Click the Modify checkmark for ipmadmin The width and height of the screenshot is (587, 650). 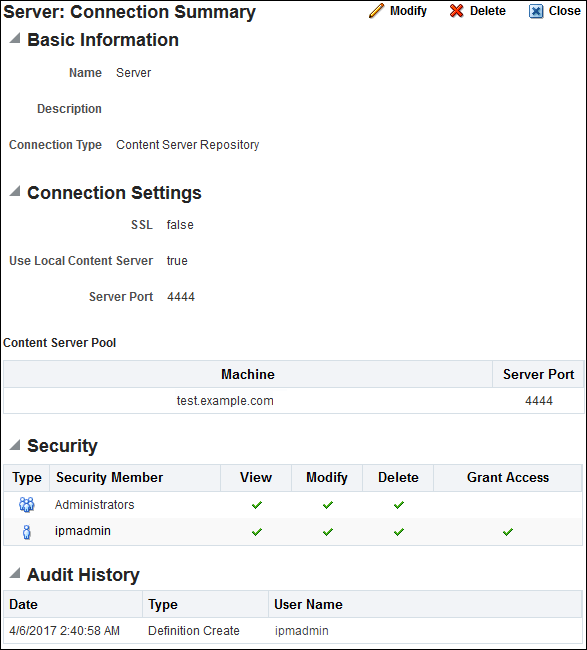tap(327, 532)
